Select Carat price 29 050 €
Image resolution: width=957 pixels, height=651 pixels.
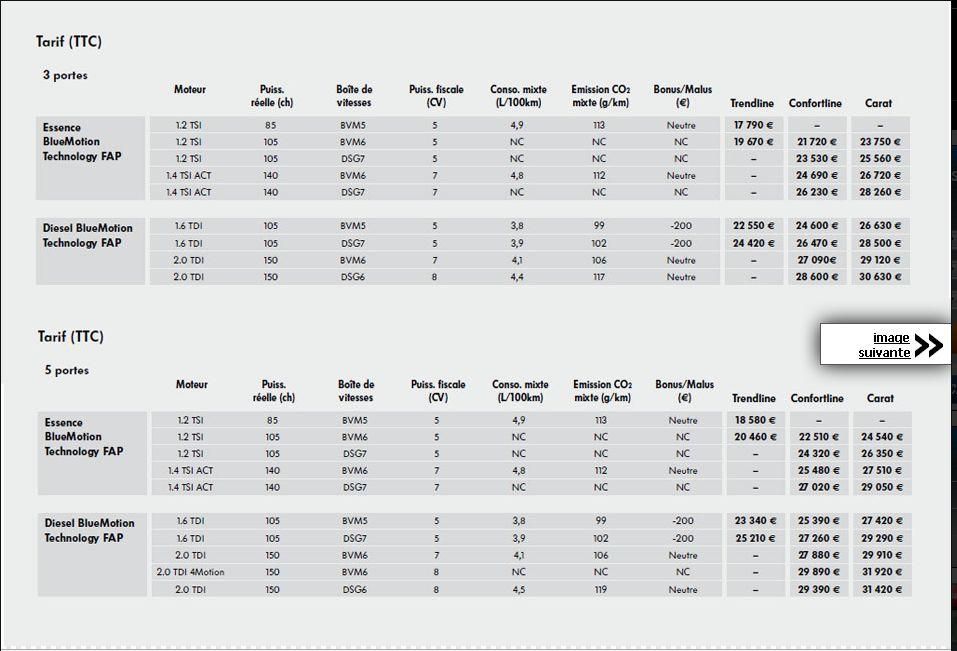[x=882, y=487]
